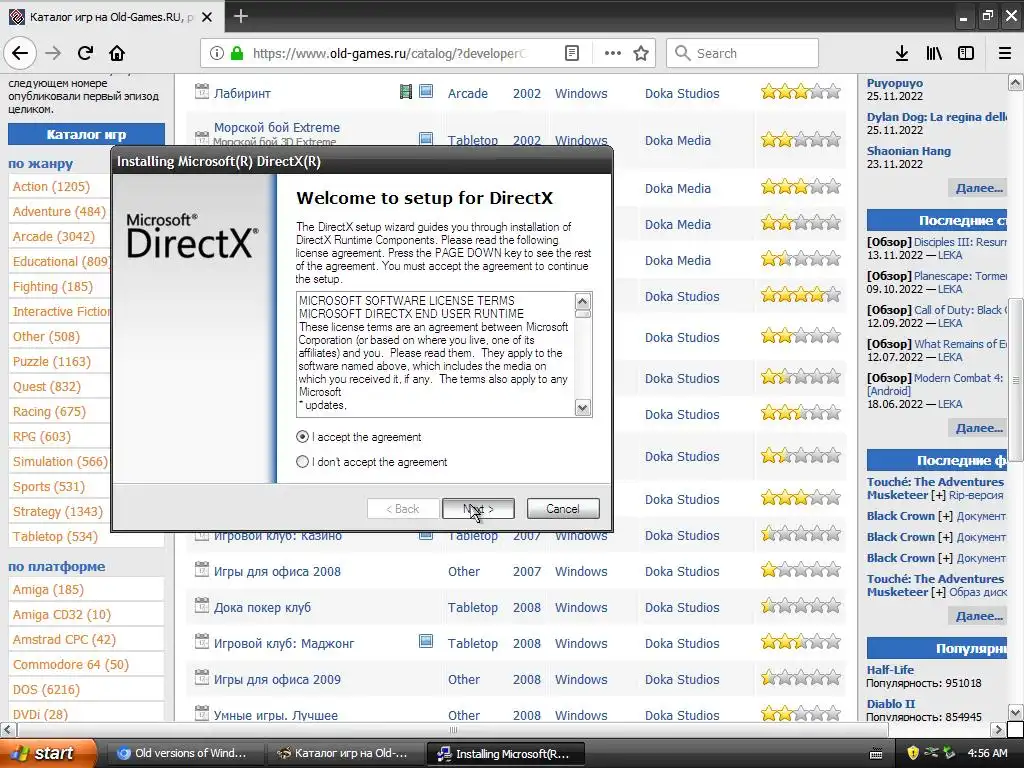Image resolution: width=1024 pixels, height=768 pixels.
Task: Open page actions three-dots menu
Action: (x=613, y=53)
